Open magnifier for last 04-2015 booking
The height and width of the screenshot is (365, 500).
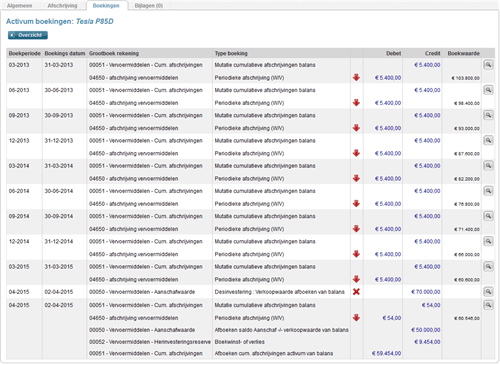(x=488, y=305)
